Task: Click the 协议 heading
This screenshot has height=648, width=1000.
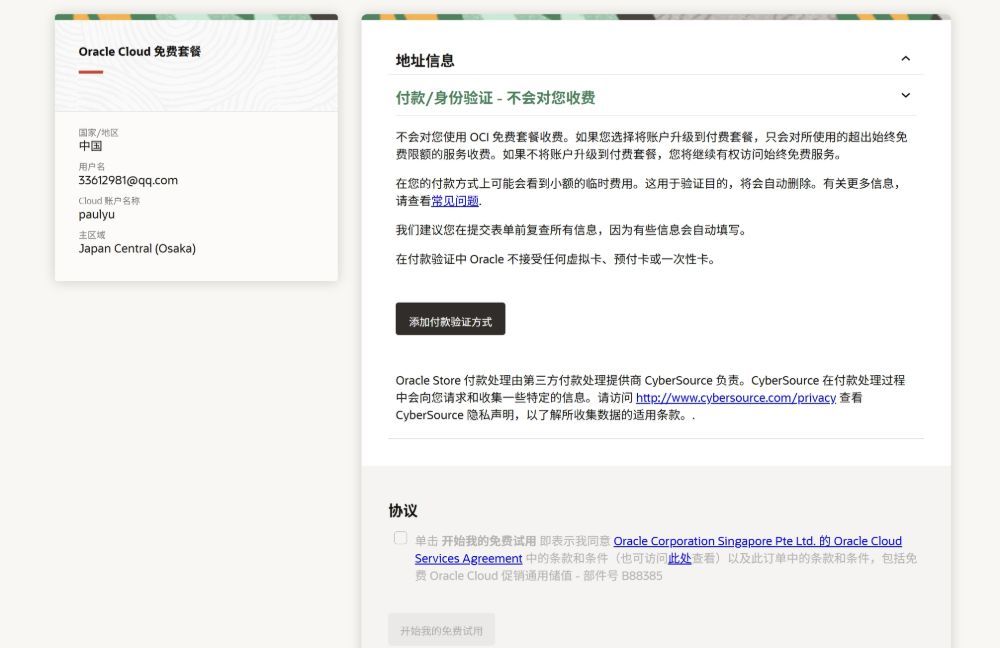Action: point(403,511)
